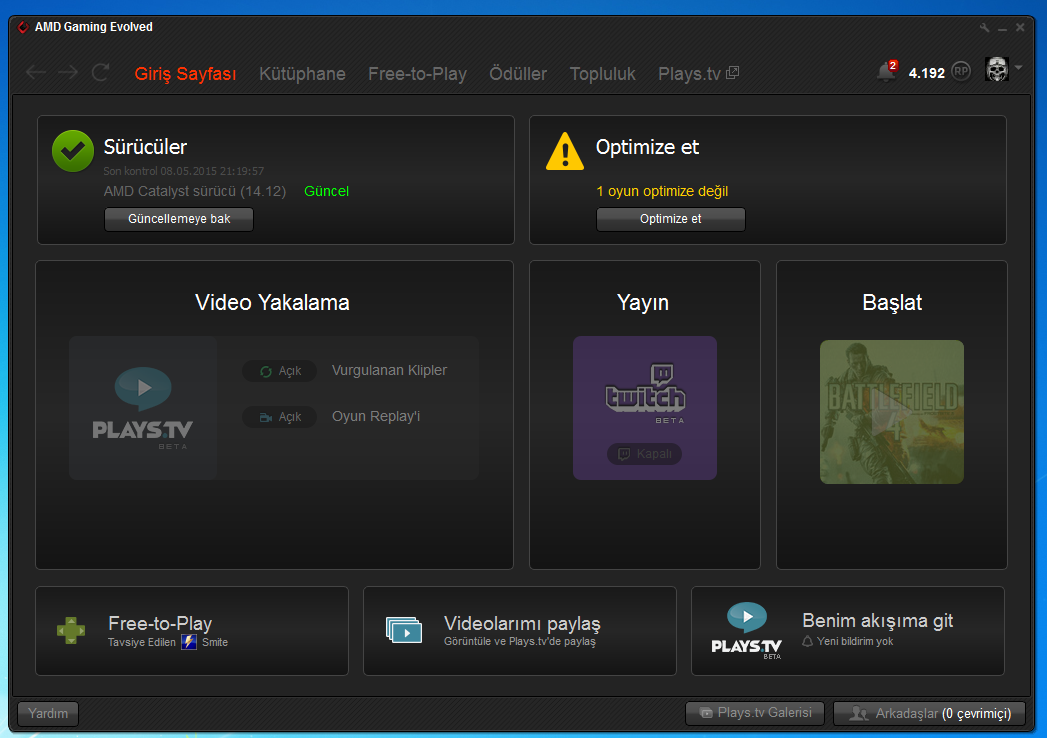The width and height of the screenshot is (1047, 738).
Task: Switch to the Kütüphane tab
Action: coord(302,73)
